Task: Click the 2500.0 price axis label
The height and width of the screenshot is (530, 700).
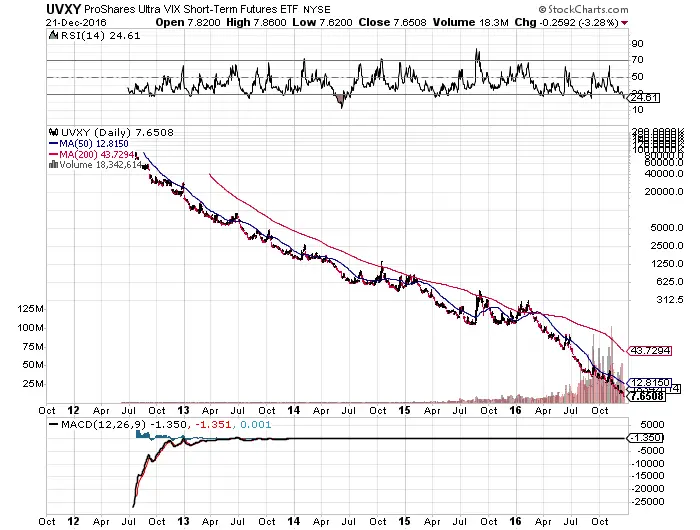Action: pos(667,246)
